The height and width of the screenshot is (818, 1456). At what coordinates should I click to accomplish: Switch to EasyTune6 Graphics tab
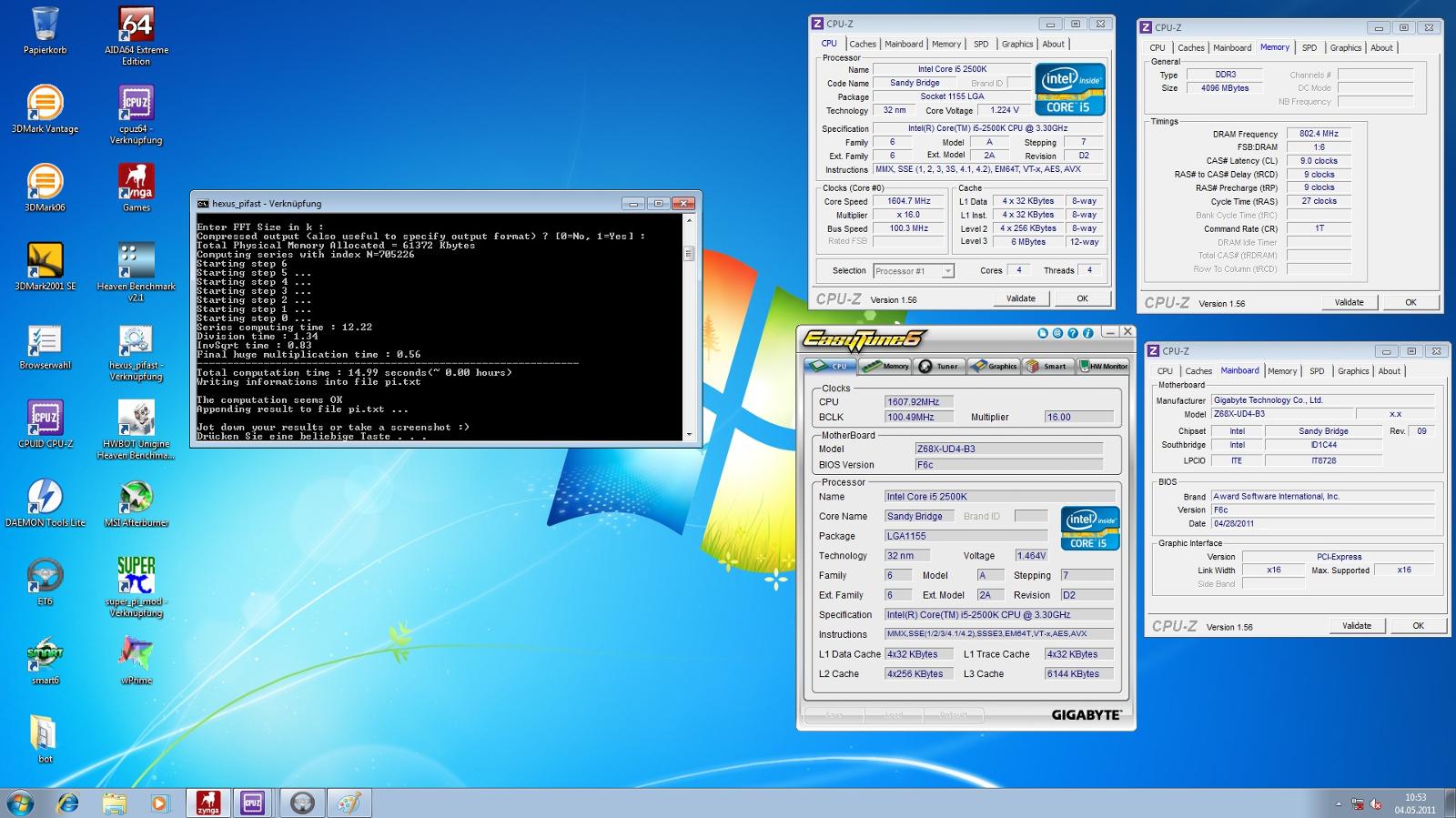(x=994, y=366)
